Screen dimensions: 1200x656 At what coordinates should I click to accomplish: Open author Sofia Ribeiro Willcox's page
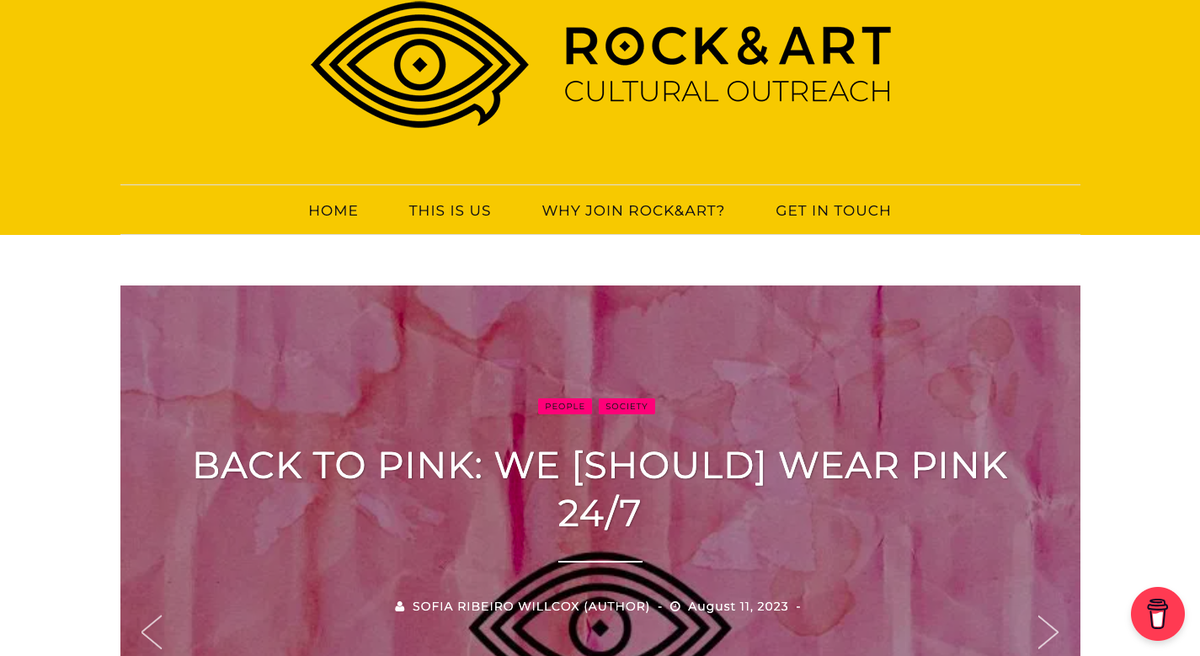click(531, 607)
